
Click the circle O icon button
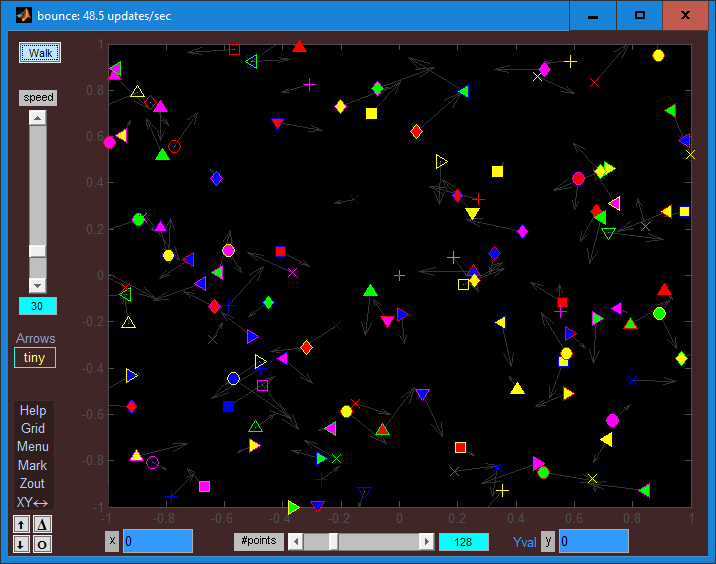pyautogui.click(x=42, y=544)
